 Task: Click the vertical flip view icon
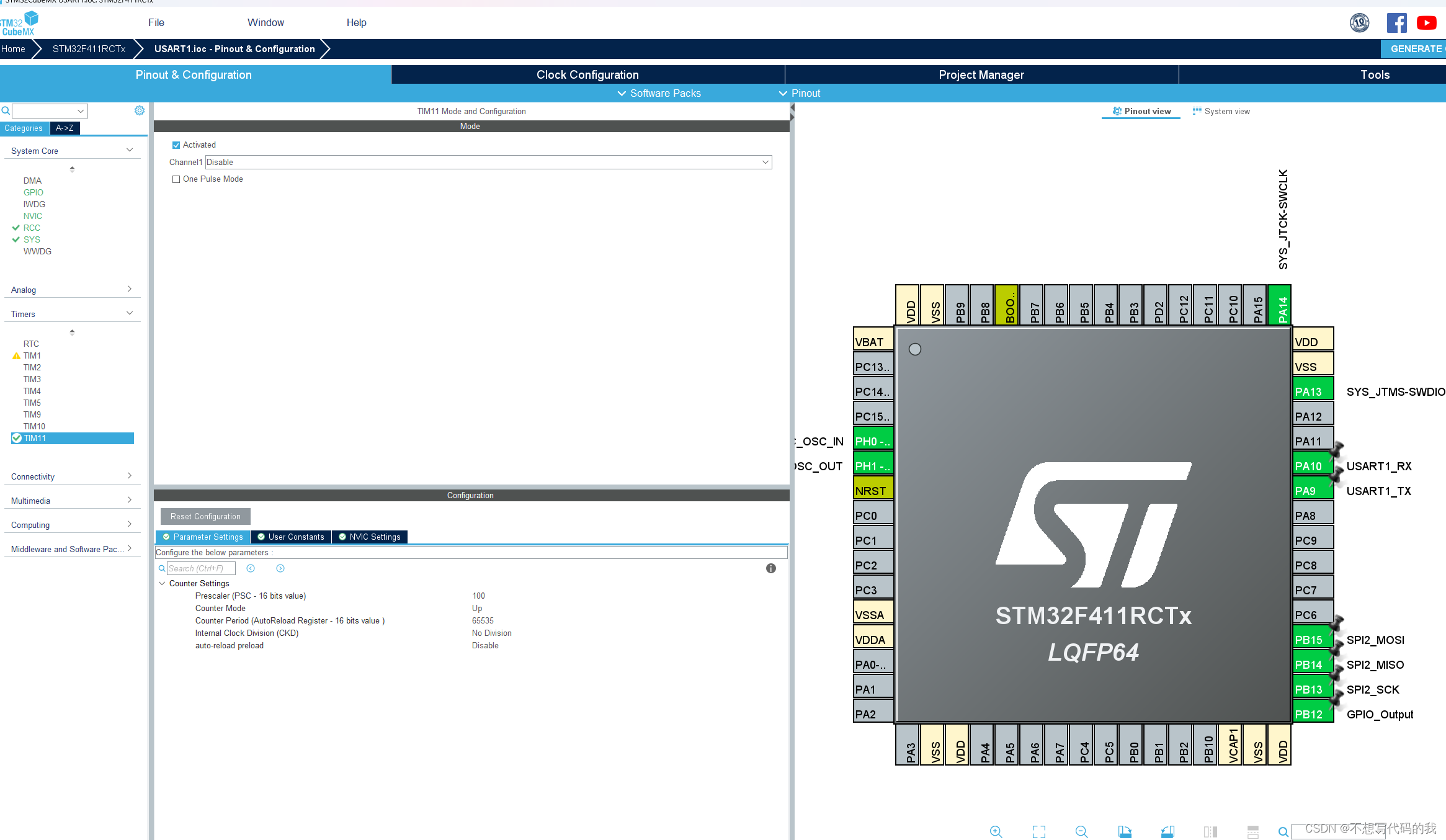(1210, 832)
